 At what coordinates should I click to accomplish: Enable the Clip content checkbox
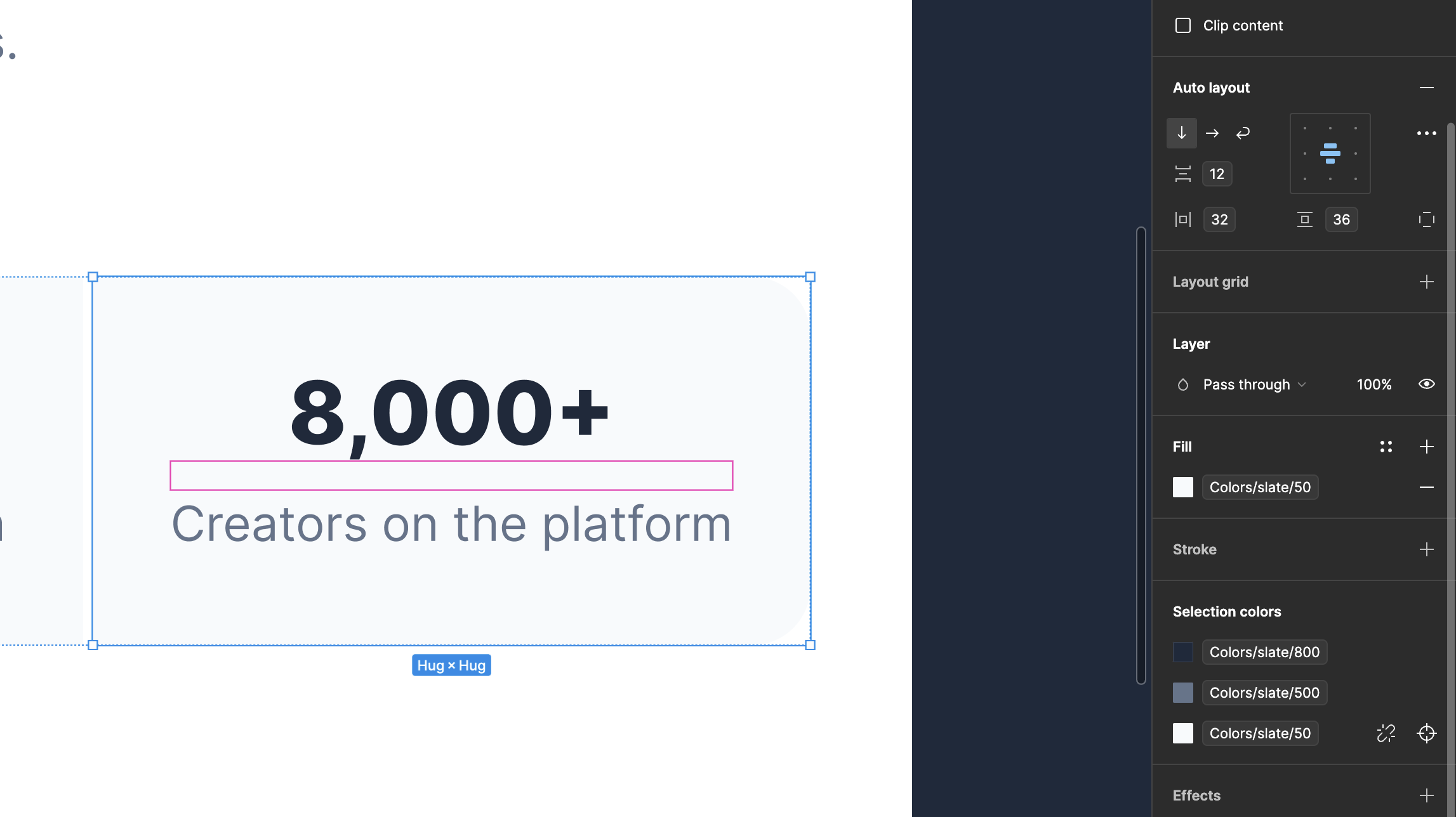(1182, 25)
